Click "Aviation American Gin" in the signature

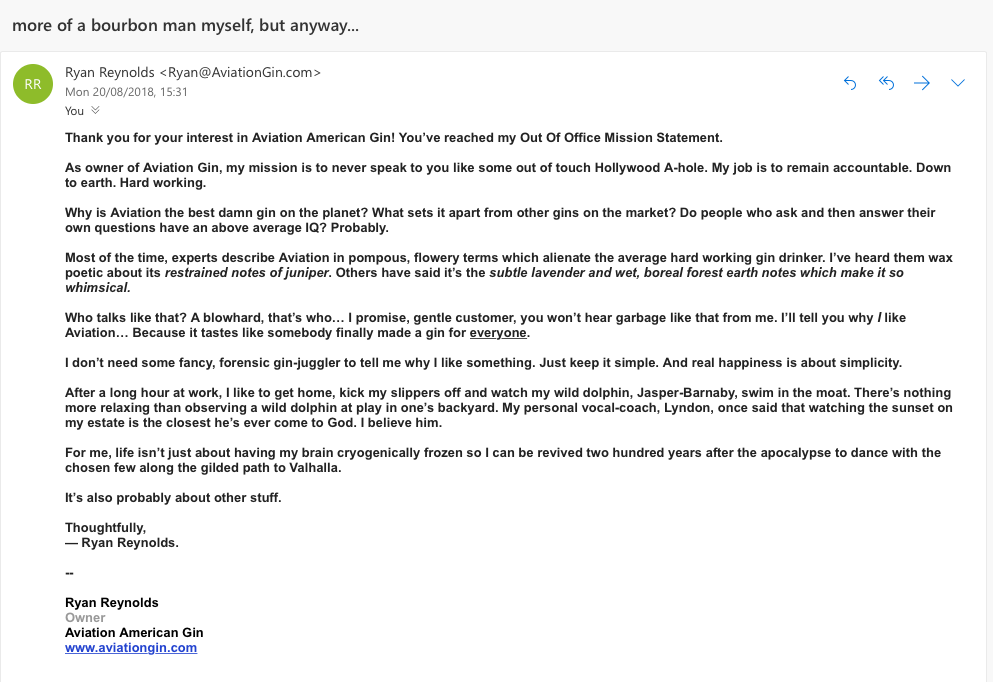coord(134,633)
